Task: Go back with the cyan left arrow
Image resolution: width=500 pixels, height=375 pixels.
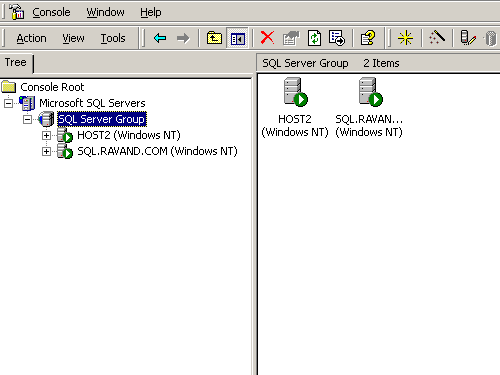Action: pyautogui.click(x=160, y=38)
